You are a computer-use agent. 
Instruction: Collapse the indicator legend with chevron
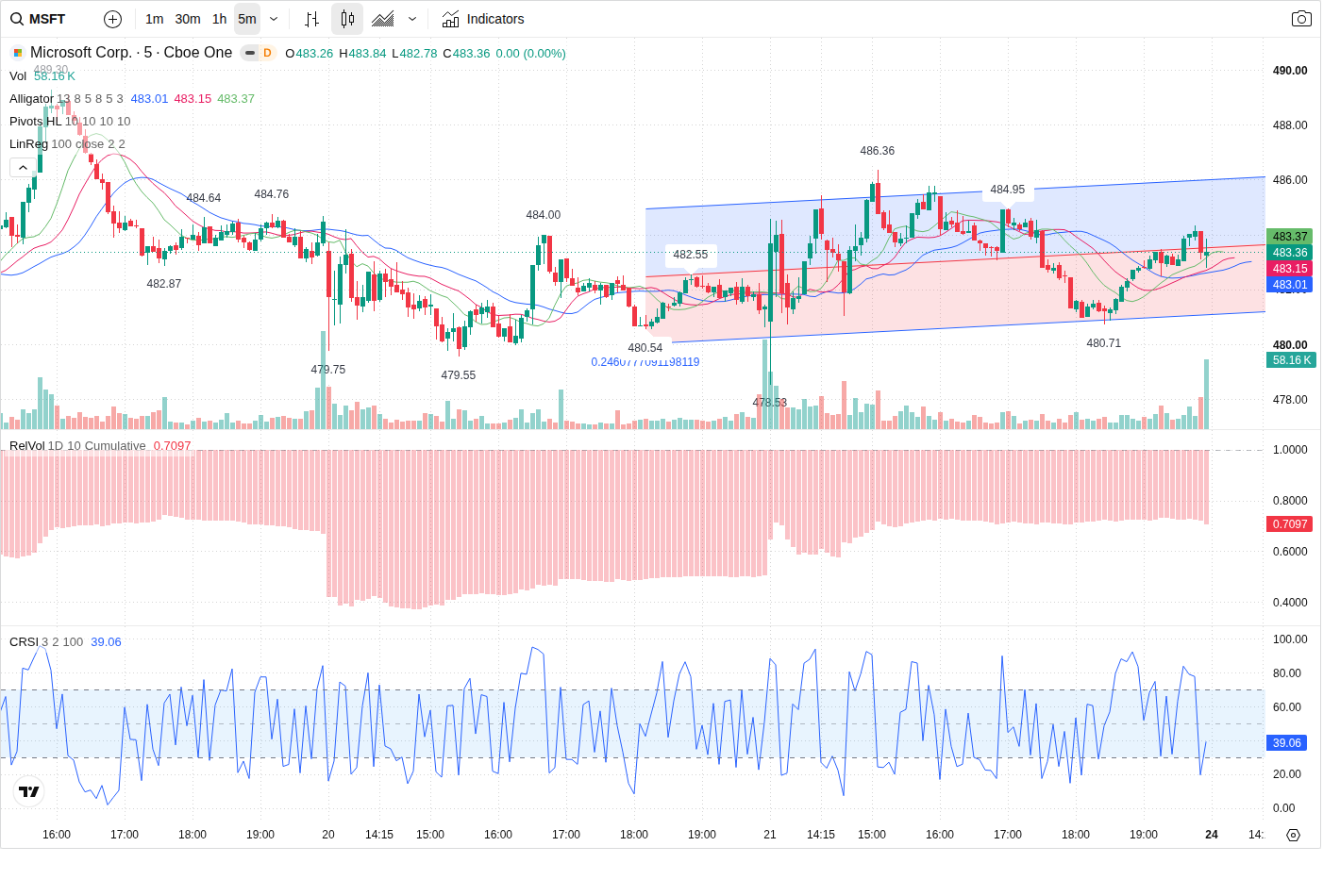click(23, 167)
